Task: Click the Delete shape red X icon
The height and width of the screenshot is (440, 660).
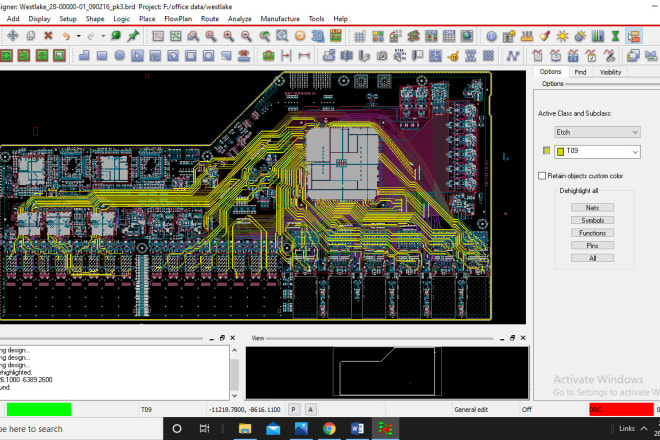Action: [244, 56]
